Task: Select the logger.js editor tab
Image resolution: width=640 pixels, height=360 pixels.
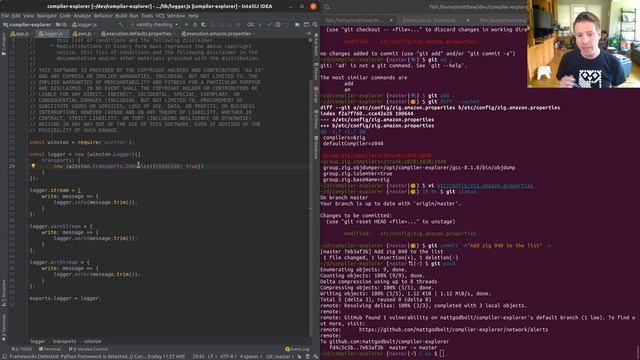Action: [51, 34]
